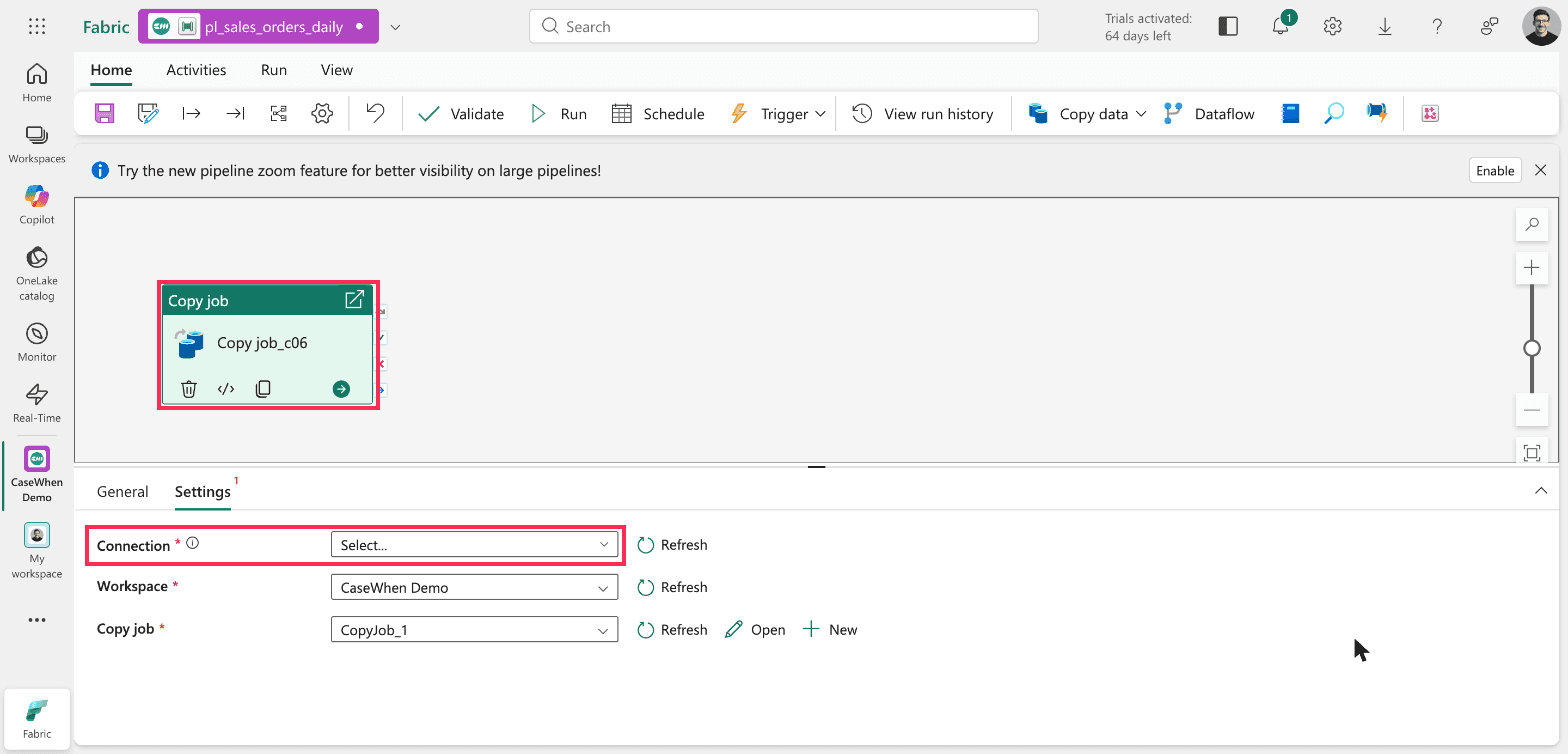Open the user profile avatar
The image size is (1568, 754).
point(1541,27)
